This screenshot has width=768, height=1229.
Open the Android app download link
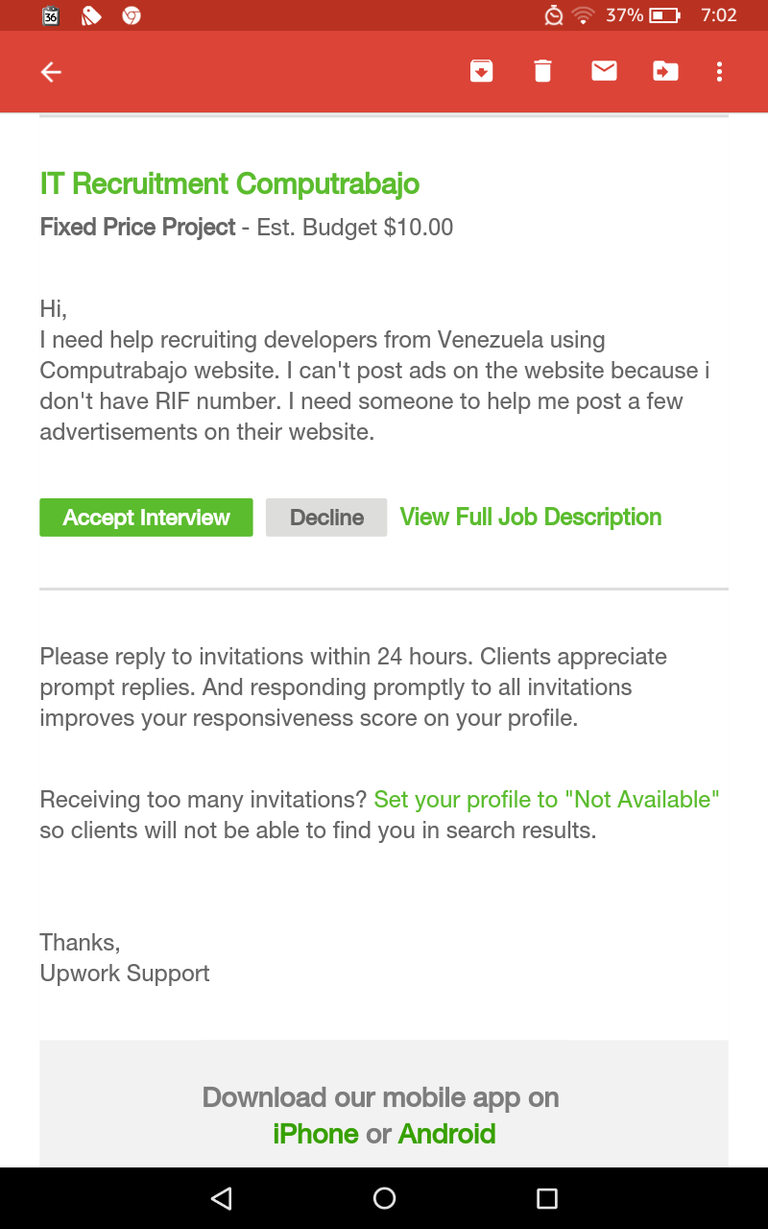[x=447, y=1134]
